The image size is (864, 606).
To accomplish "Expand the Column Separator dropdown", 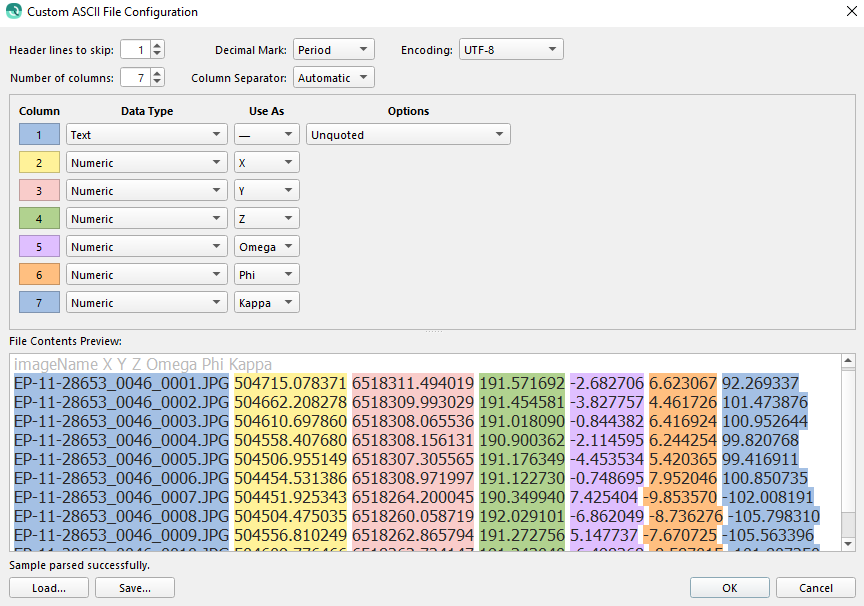I will tap(333, 78).
